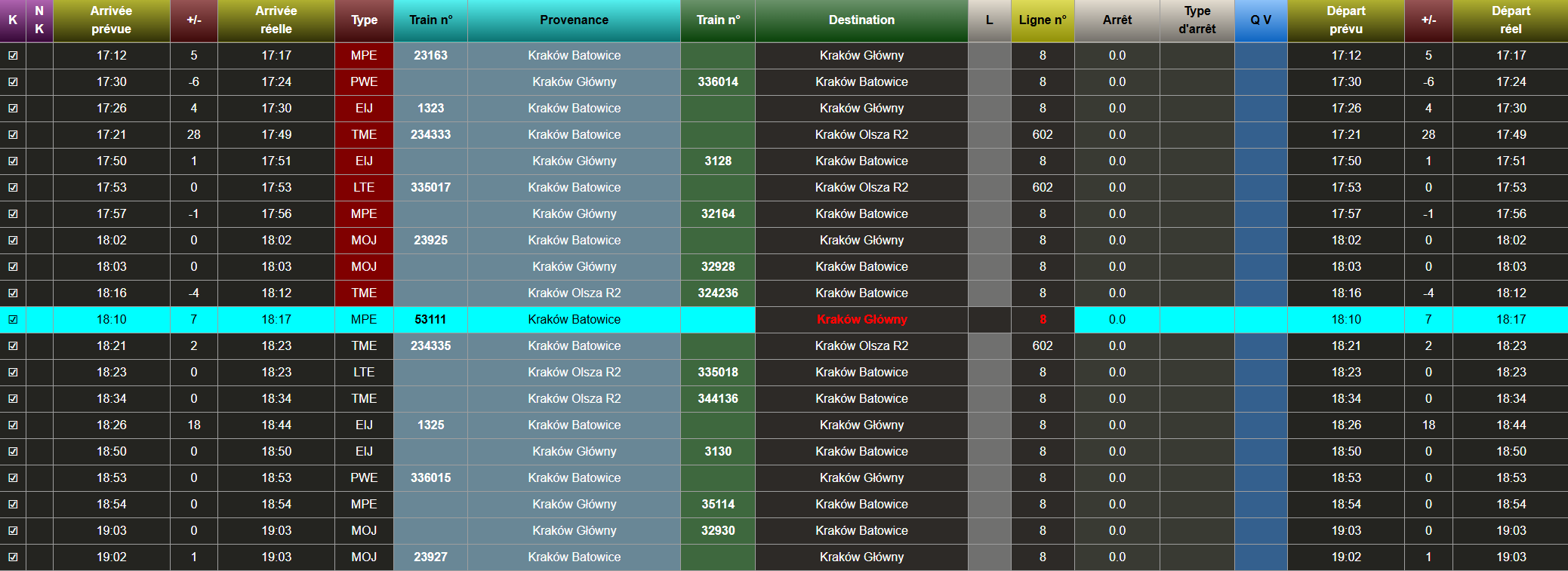Click Kraków Olsza R2 provenance for train 344136
The width and height of the screenshot is (1568, 571).
(x=574, y=398)
